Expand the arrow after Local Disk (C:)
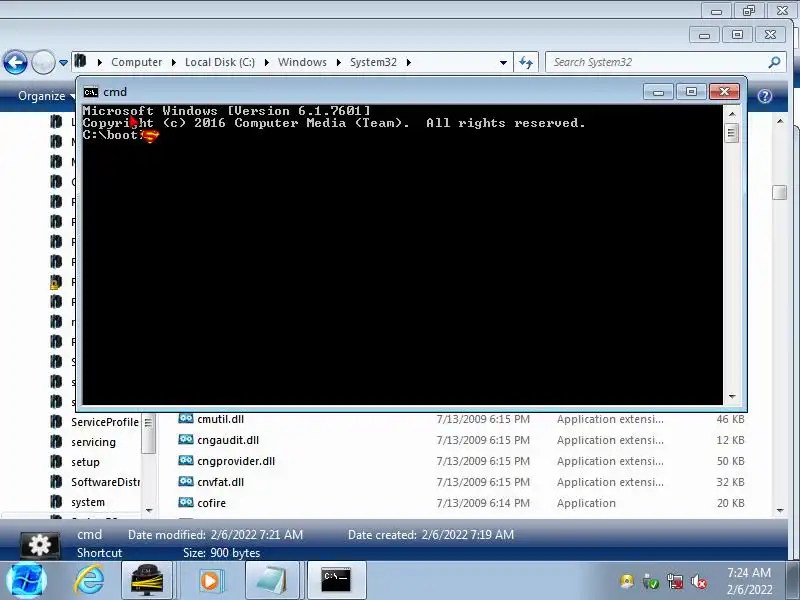This screenshot has width=800, height=600. pos(266,62)
